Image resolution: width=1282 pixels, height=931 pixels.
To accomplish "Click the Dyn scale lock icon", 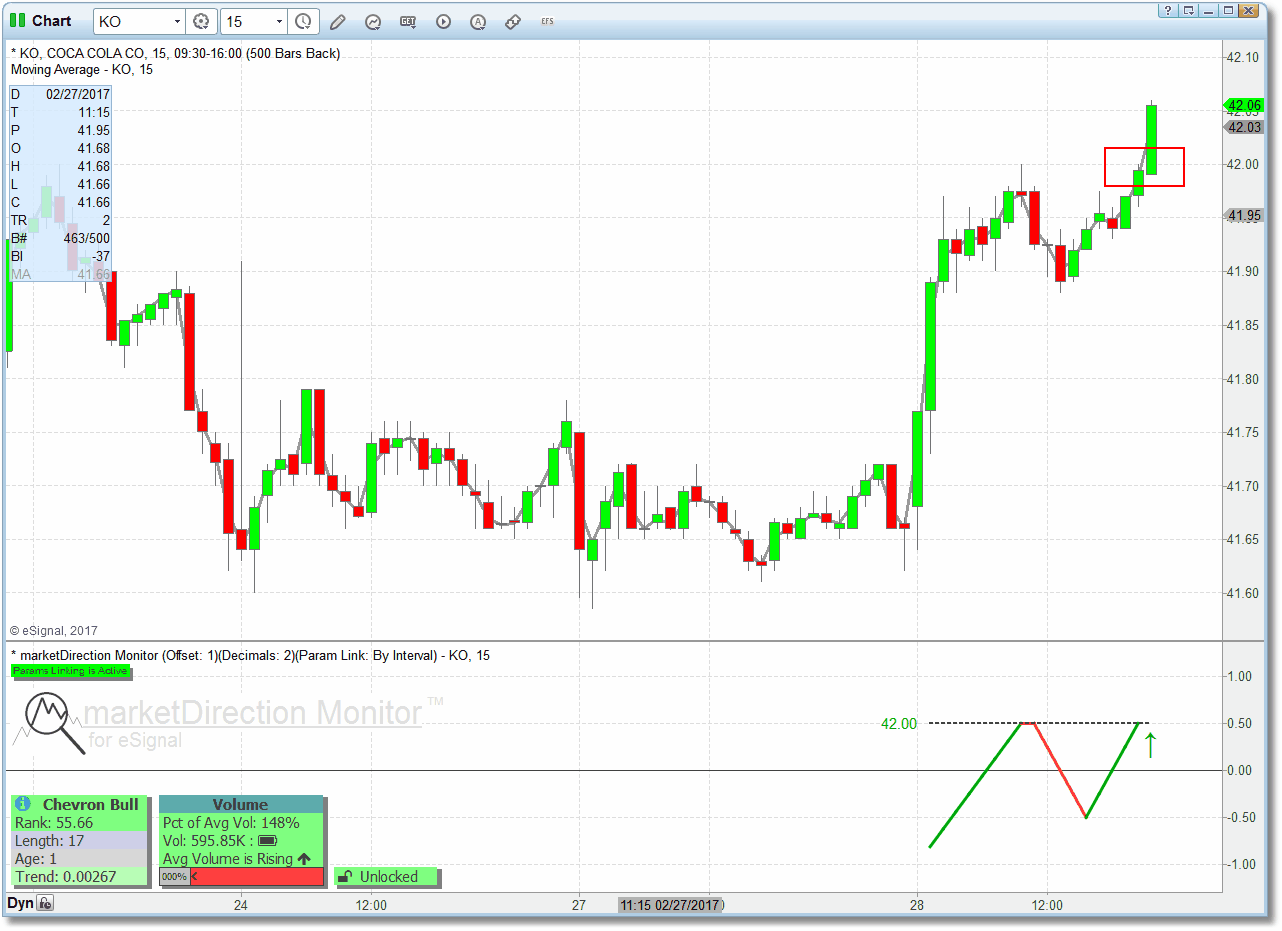I will click(x=46, y=904).
